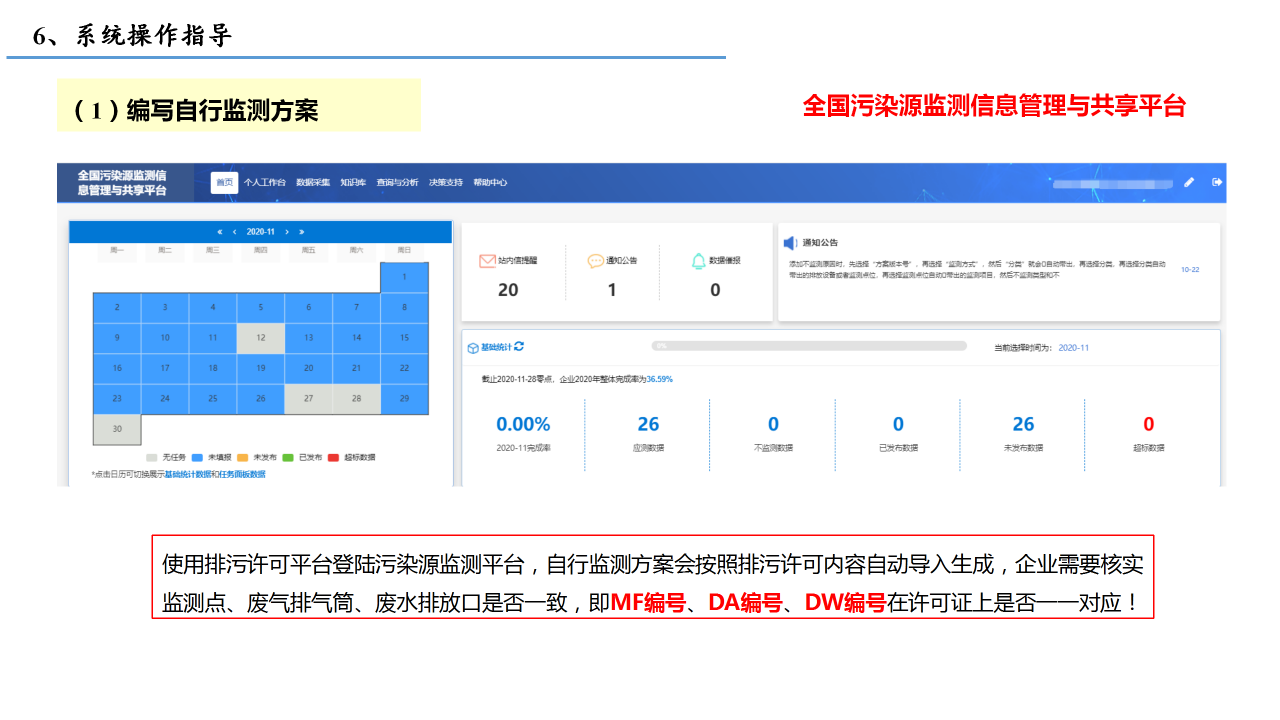Open the 站内信提醒 envelope icon
The width and height of the screenshot is (1280, 720).
[487, 261]
